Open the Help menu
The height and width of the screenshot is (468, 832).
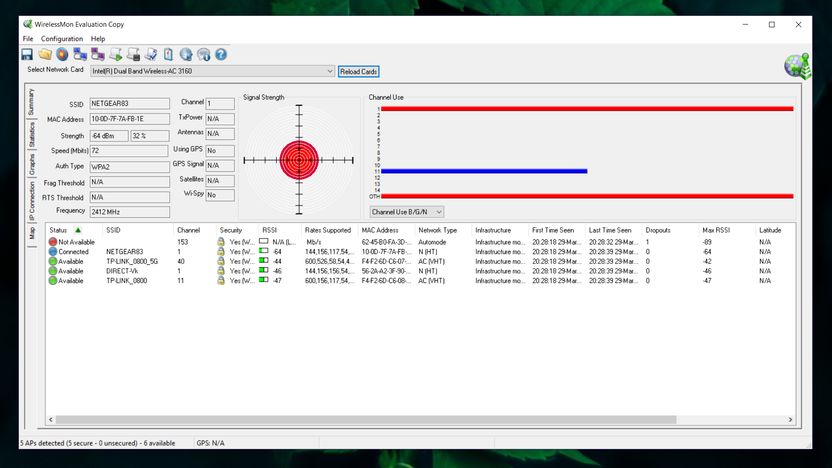point(98,39)
